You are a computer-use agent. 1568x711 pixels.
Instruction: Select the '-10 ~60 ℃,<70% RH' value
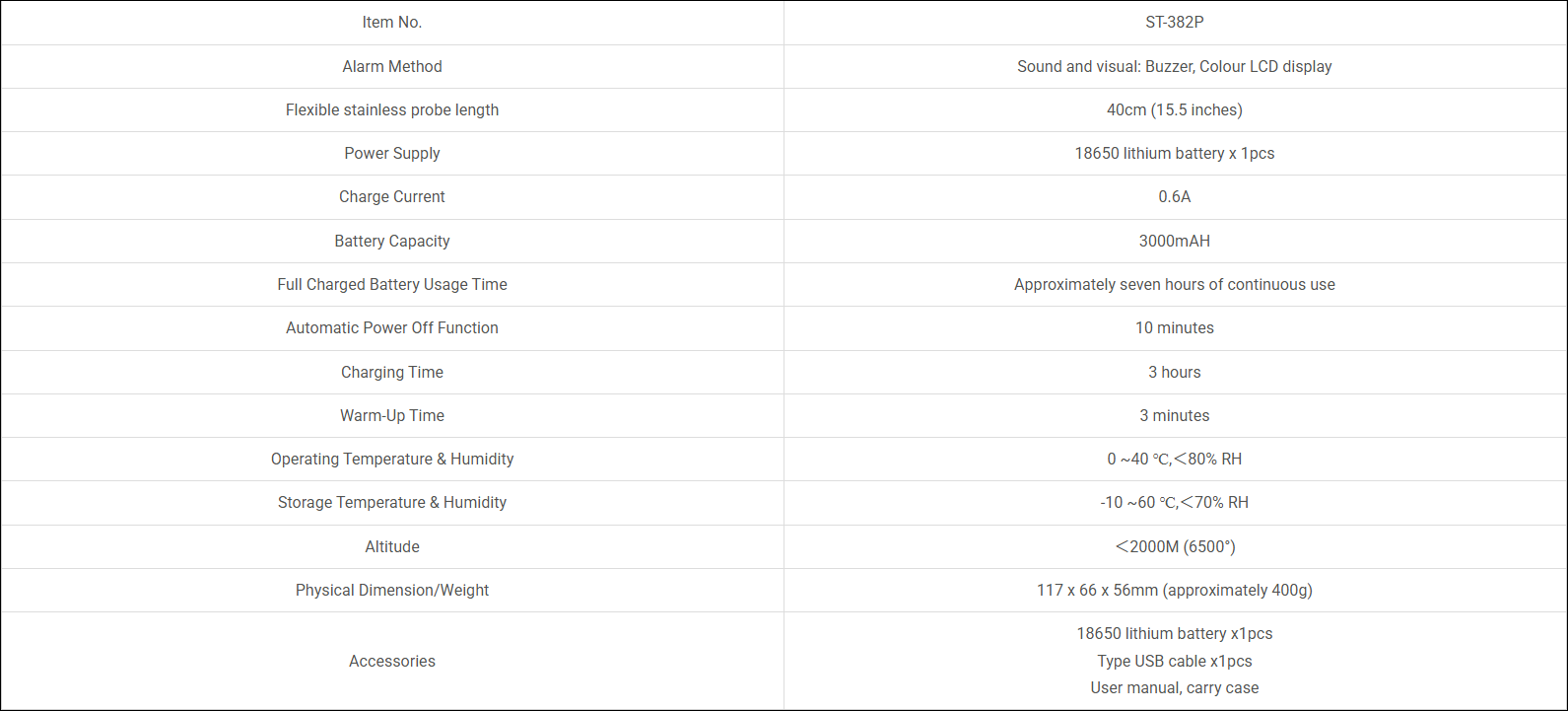(x=1174, y=502)
